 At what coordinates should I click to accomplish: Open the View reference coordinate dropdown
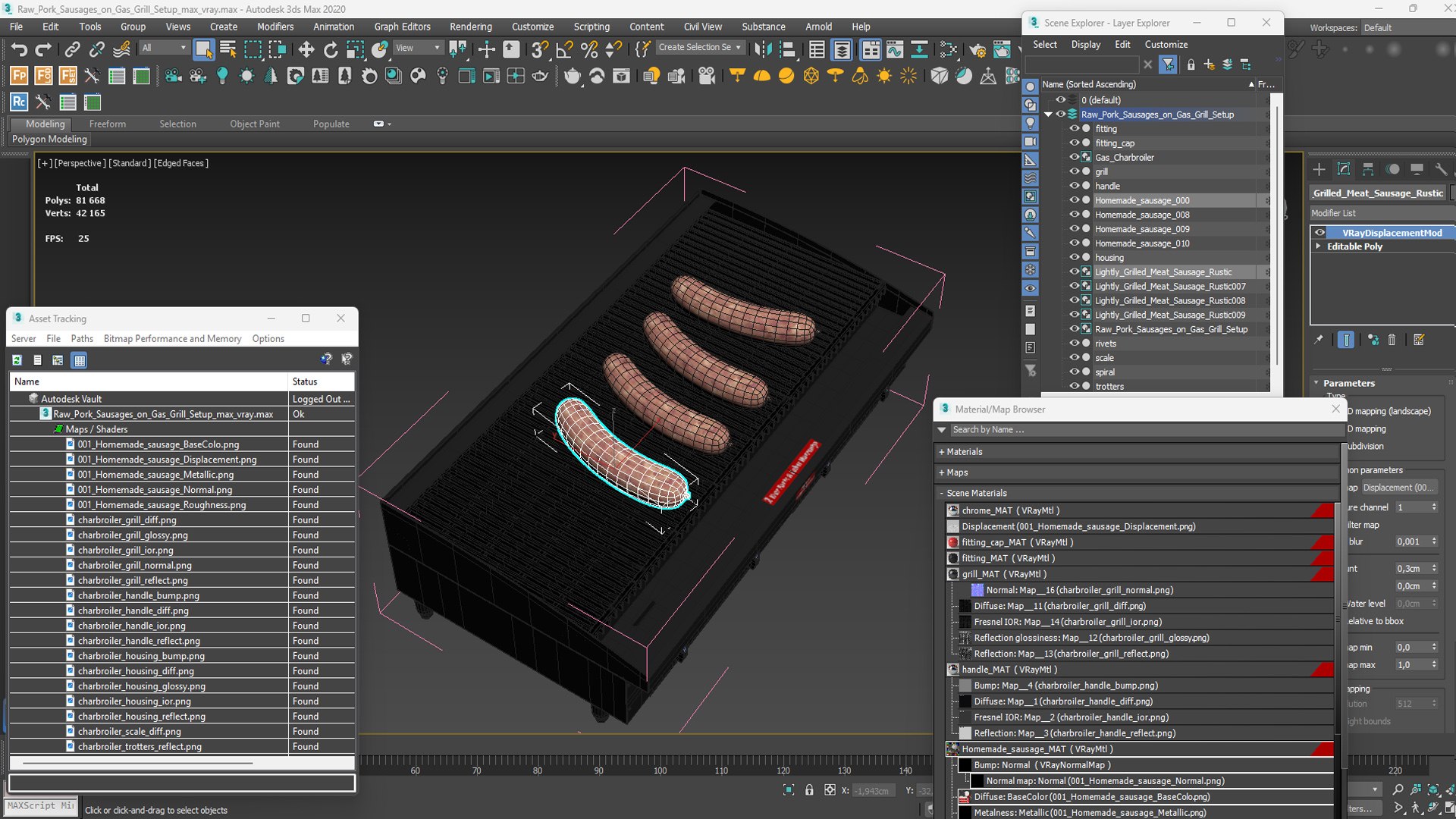[418, 48]
